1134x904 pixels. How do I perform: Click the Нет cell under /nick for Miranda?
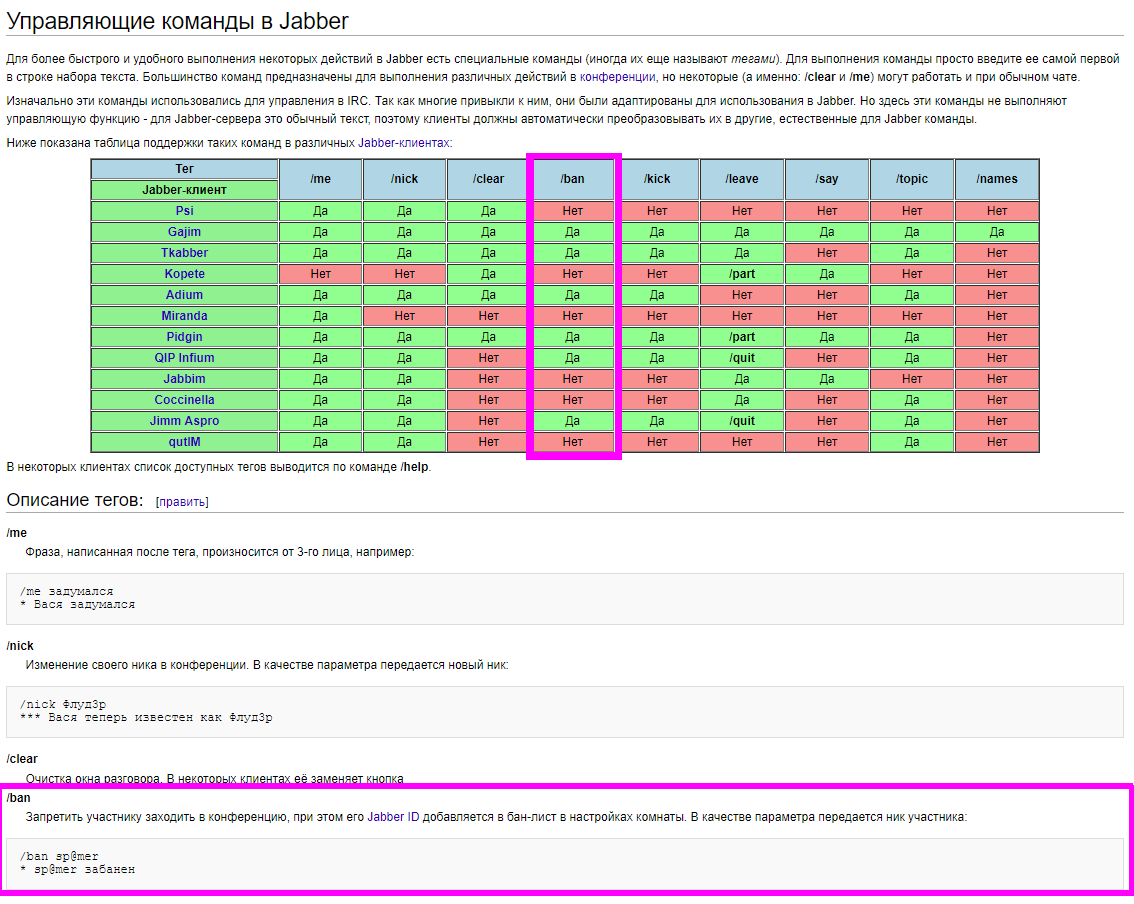click(404, 316)
